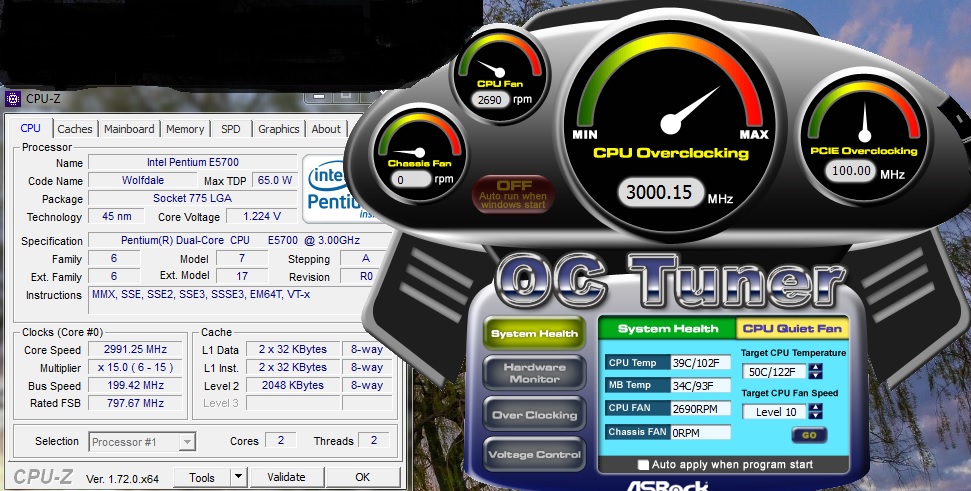Open the Processor #1 selection dropdown
This screenshot has height=491, width=971.
click(142, 441)
